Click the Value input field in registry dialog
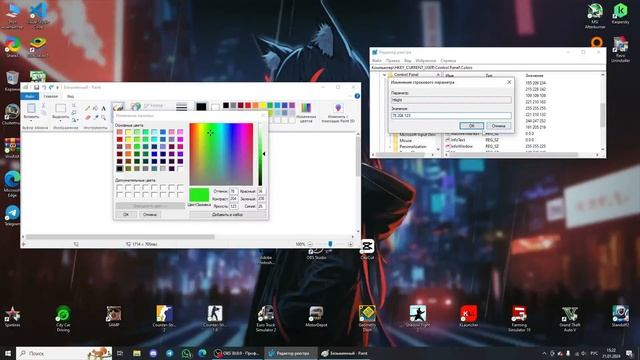The height and width of the screenshot is (360, 640). coord(451,116)
